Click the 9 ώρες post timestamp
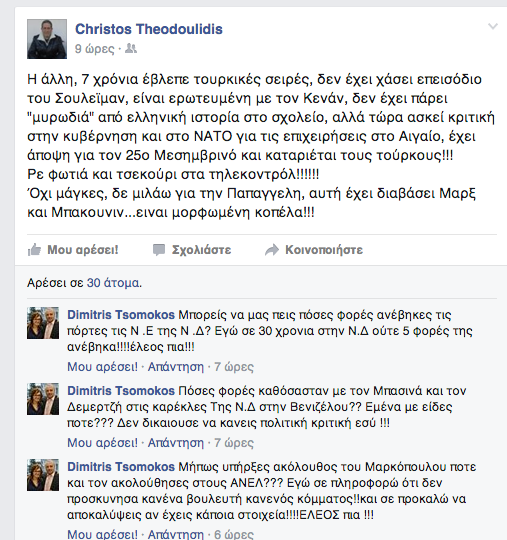Image resolution: width=507 pixels, height=540 pixels. click(x=95, y=49)
